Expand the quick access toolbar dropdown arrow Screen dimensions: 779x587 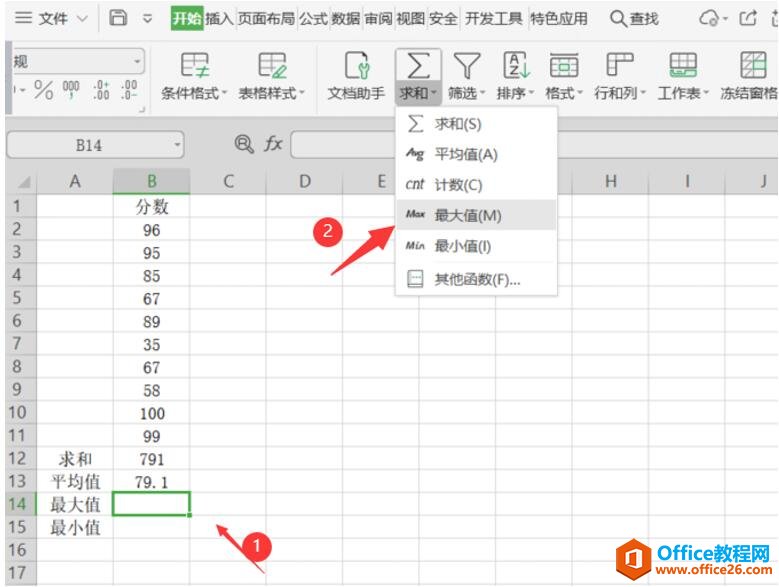(x=148, y=19)
